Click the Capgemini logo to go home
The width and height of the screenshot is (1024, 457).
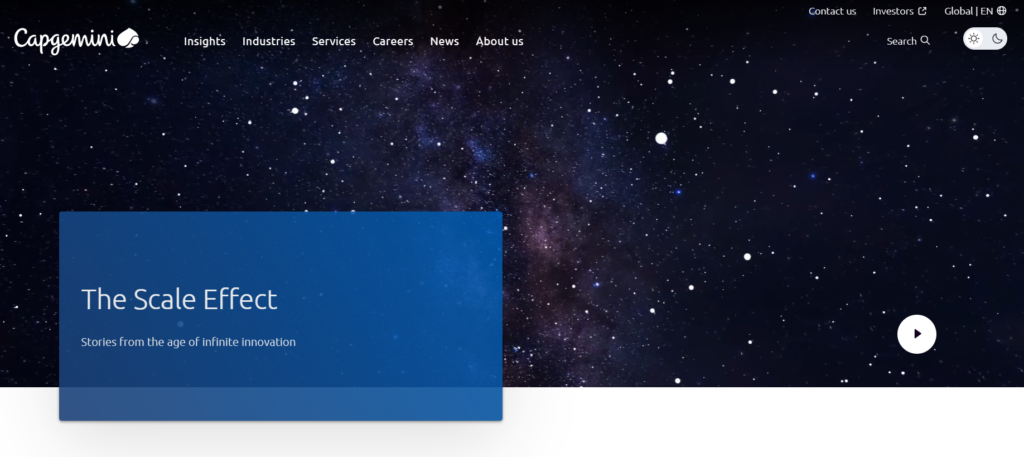76,40
